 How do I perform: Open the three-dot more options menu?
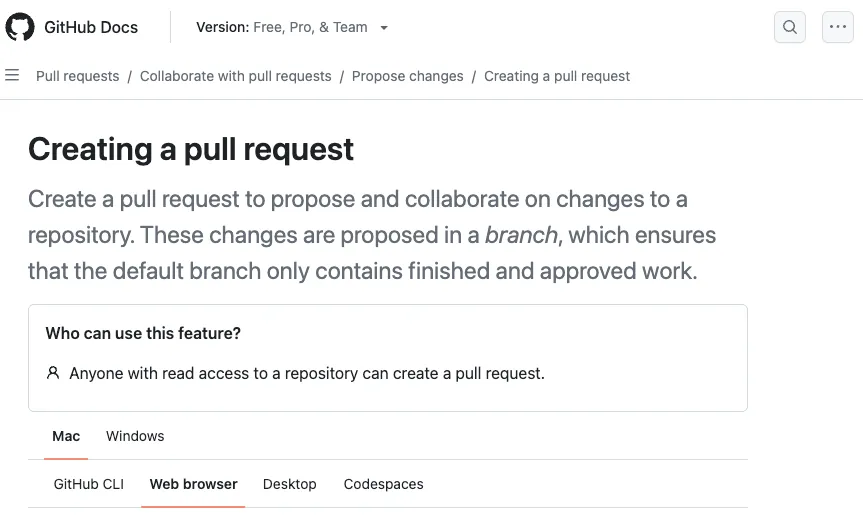click(838, 27)
